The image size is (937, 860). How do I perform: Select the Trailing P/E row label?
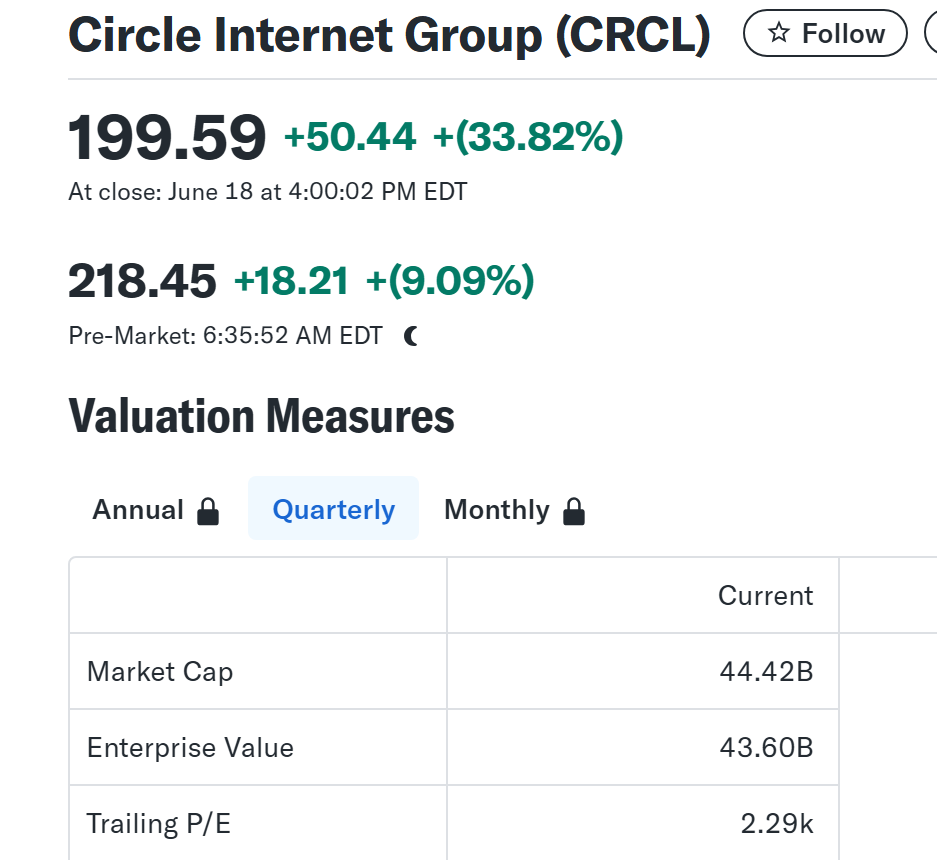click(x=158, y=823)
